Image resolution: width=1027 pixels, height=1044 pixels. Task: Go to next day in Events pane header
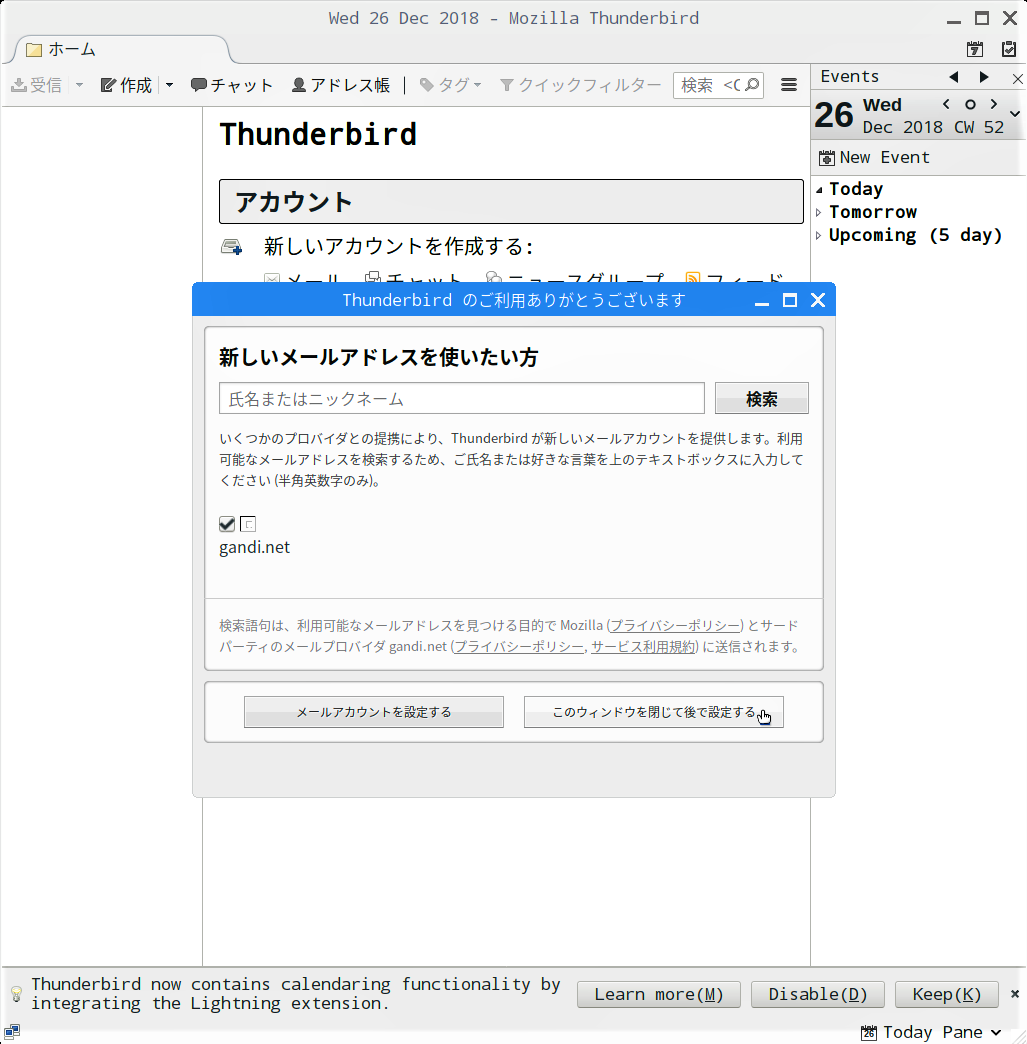[x=984, y=77]
